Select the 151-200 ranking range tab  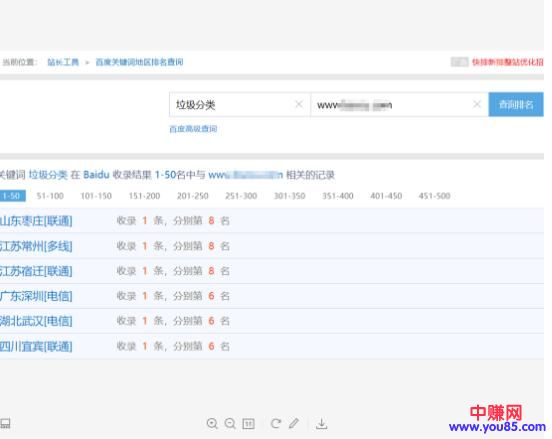pyautogui.click(x=144, y=196)
